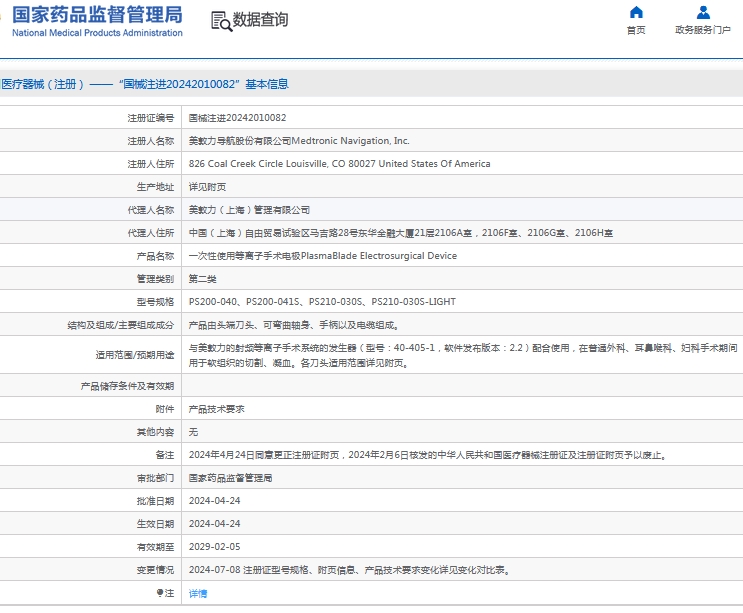Open the 政务服务门户 person icon
This screenshot has width=743, height=613.
coord(703,13)
